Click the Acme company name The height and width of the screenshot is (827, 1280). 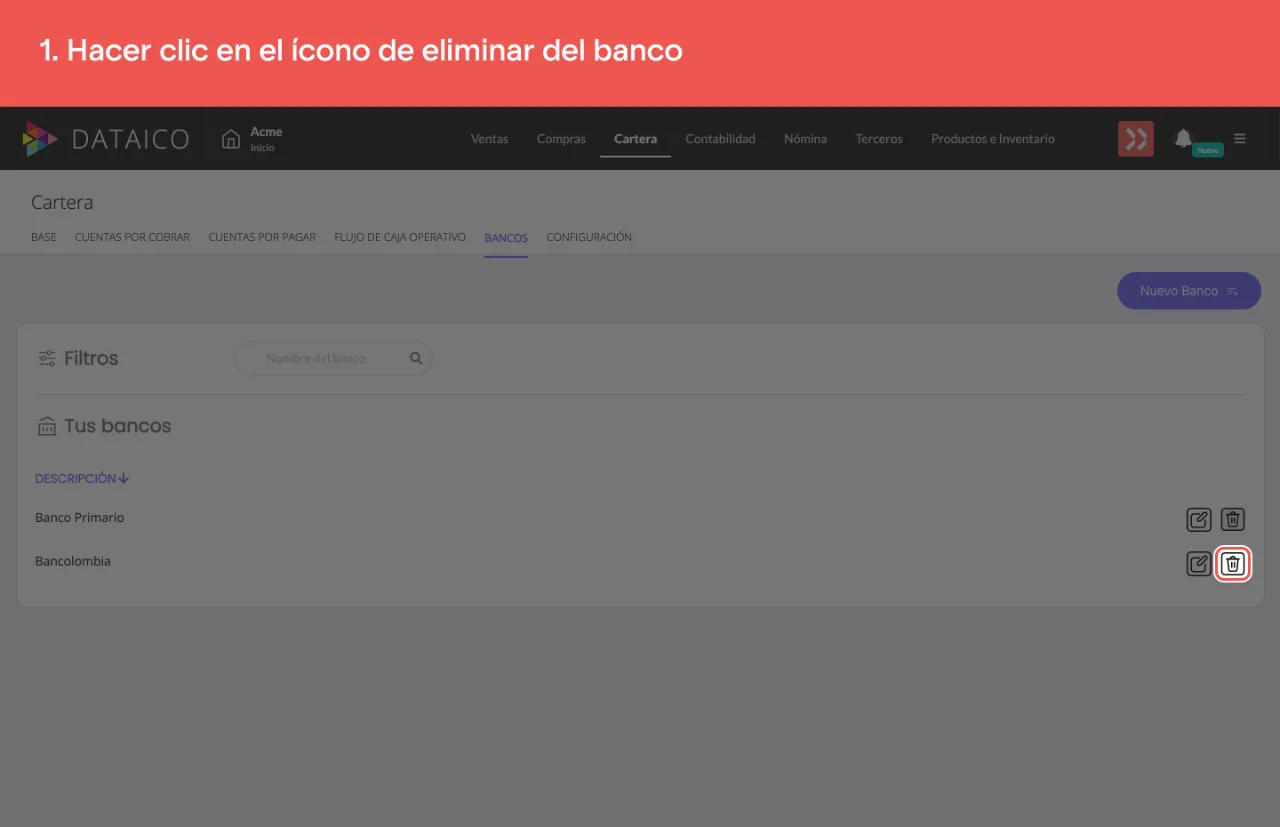click(266, 132)
